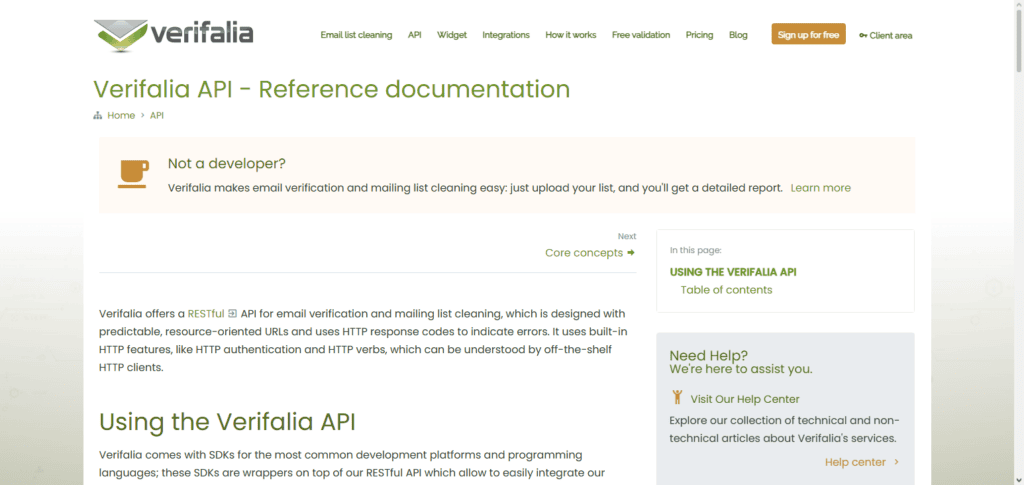Click the API breadcrumb link

point(157,116)
